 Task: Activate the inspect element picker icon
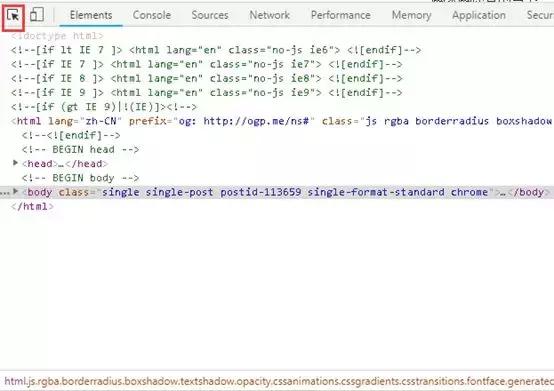pyautogui.click(x=13, y=16)
